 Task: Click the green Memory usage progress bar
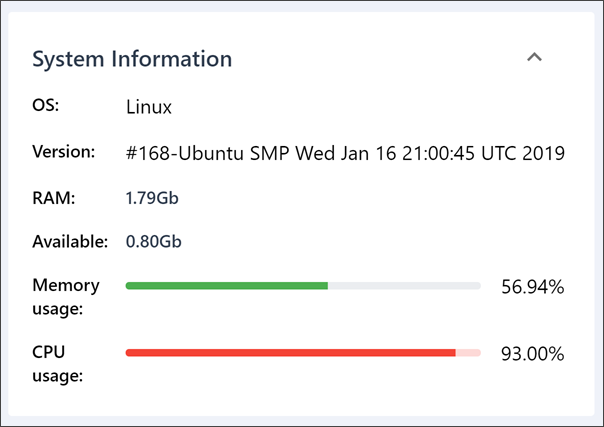pyautogui.click(x=227, y=286)
